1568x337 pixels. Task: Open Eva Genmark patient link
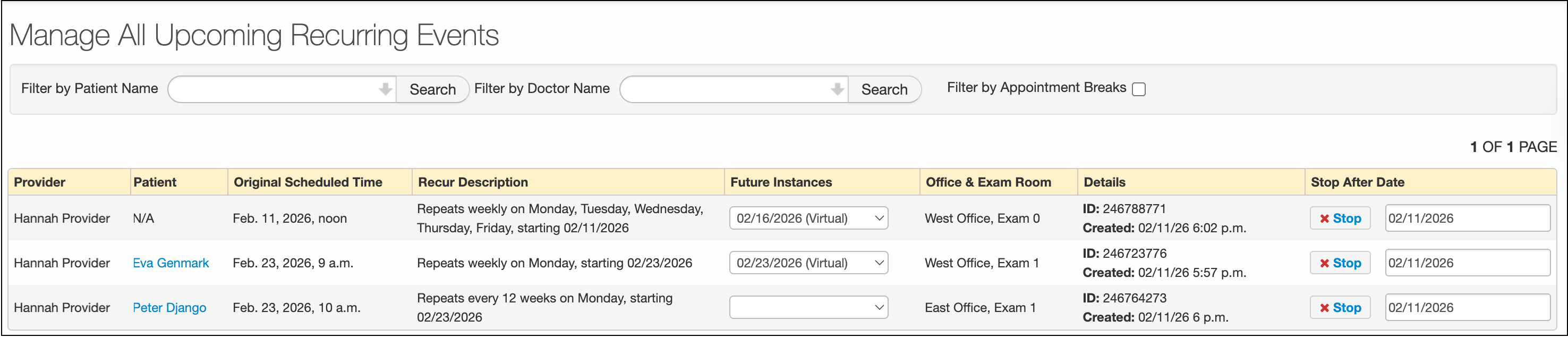[171, 263]
